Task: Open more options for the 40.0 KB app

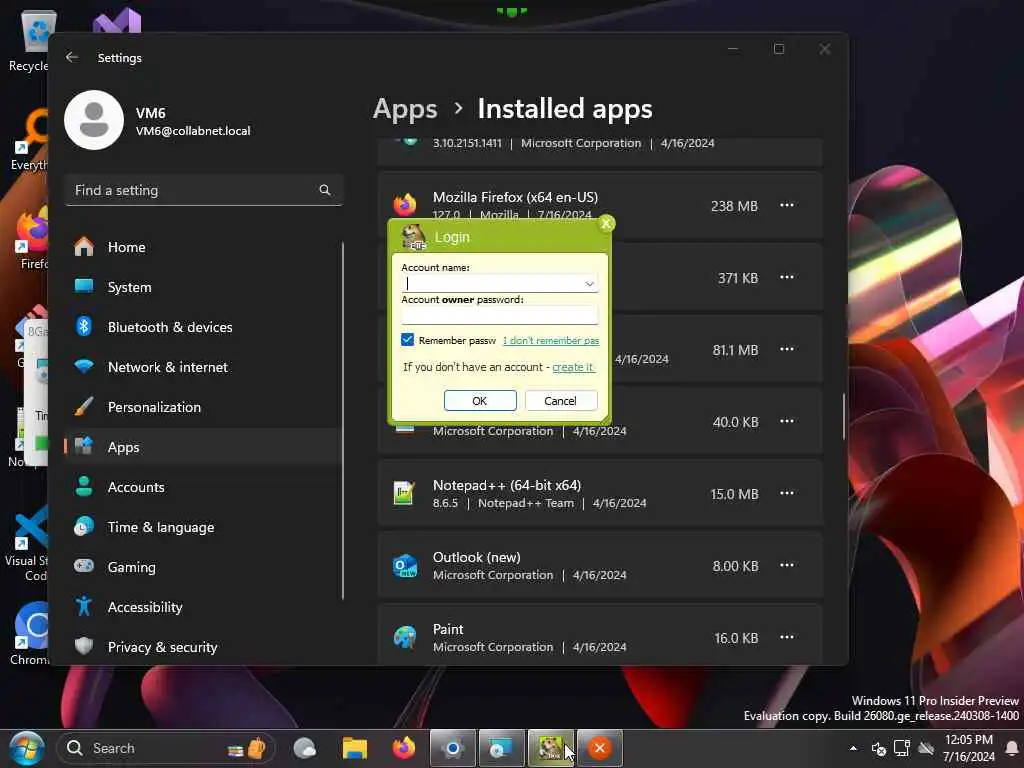Action: pyautogui.click(x=787, y=421)
